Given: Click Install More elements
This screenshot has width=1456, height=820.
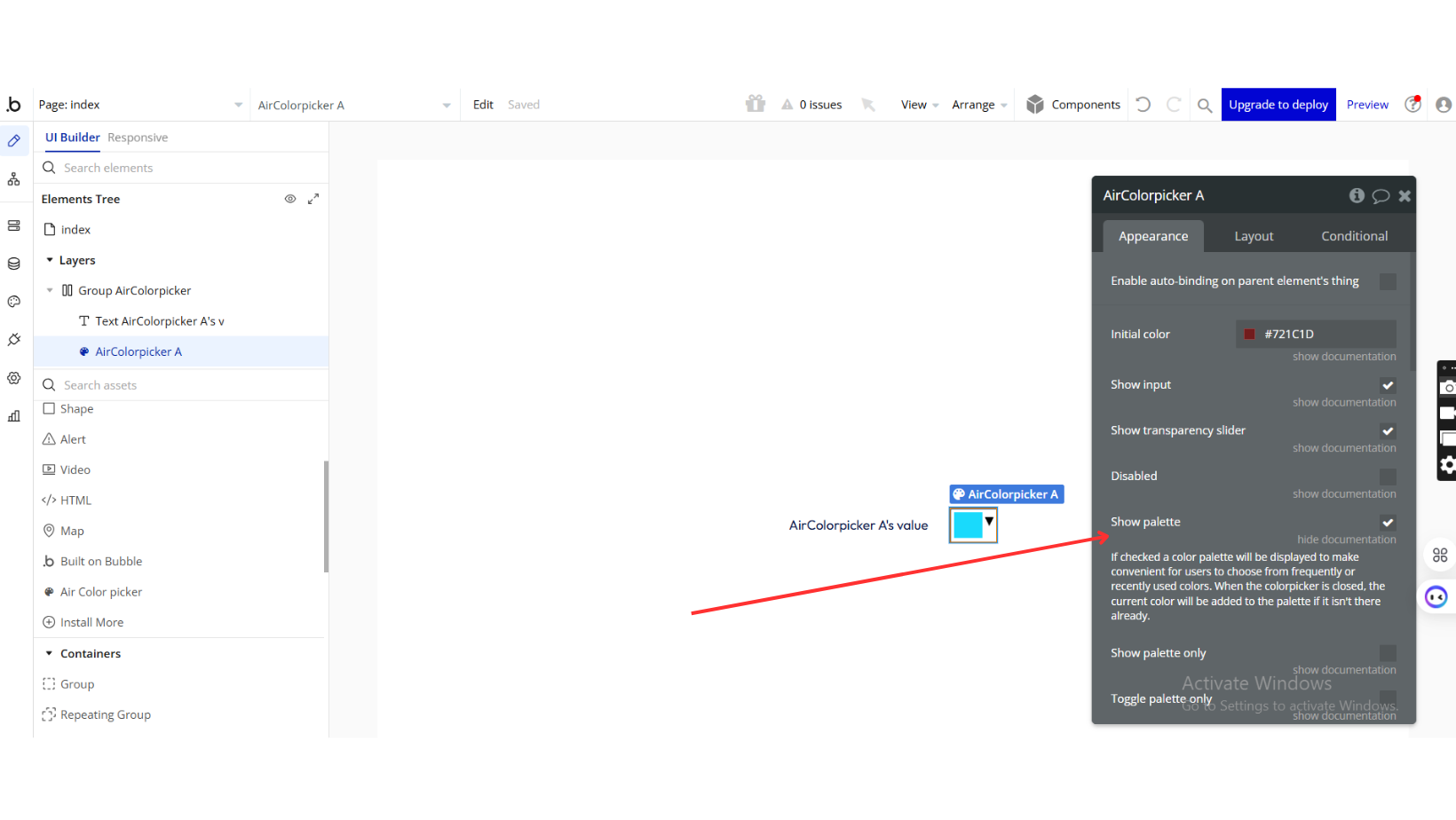Looking at the screenshot, I should pyautogui.click(x=83, y=622).
